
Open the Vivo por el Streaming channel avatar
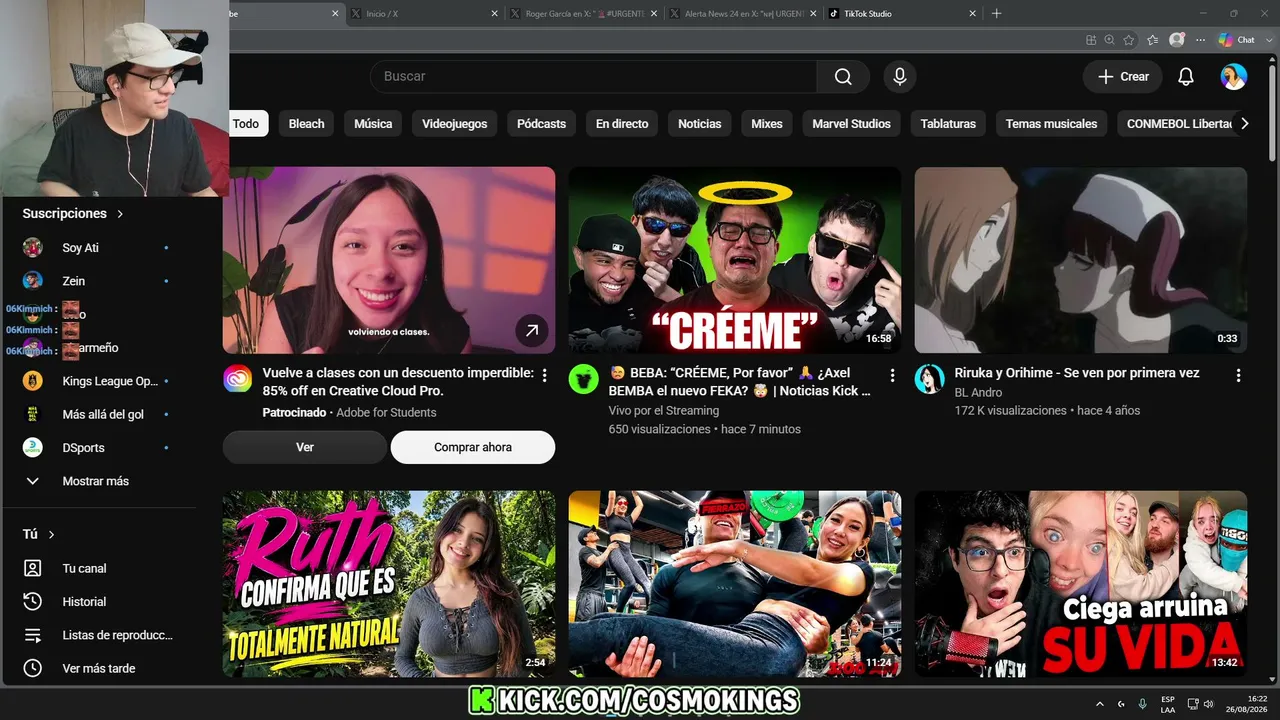pyautogui.click(x=584, y=379)
